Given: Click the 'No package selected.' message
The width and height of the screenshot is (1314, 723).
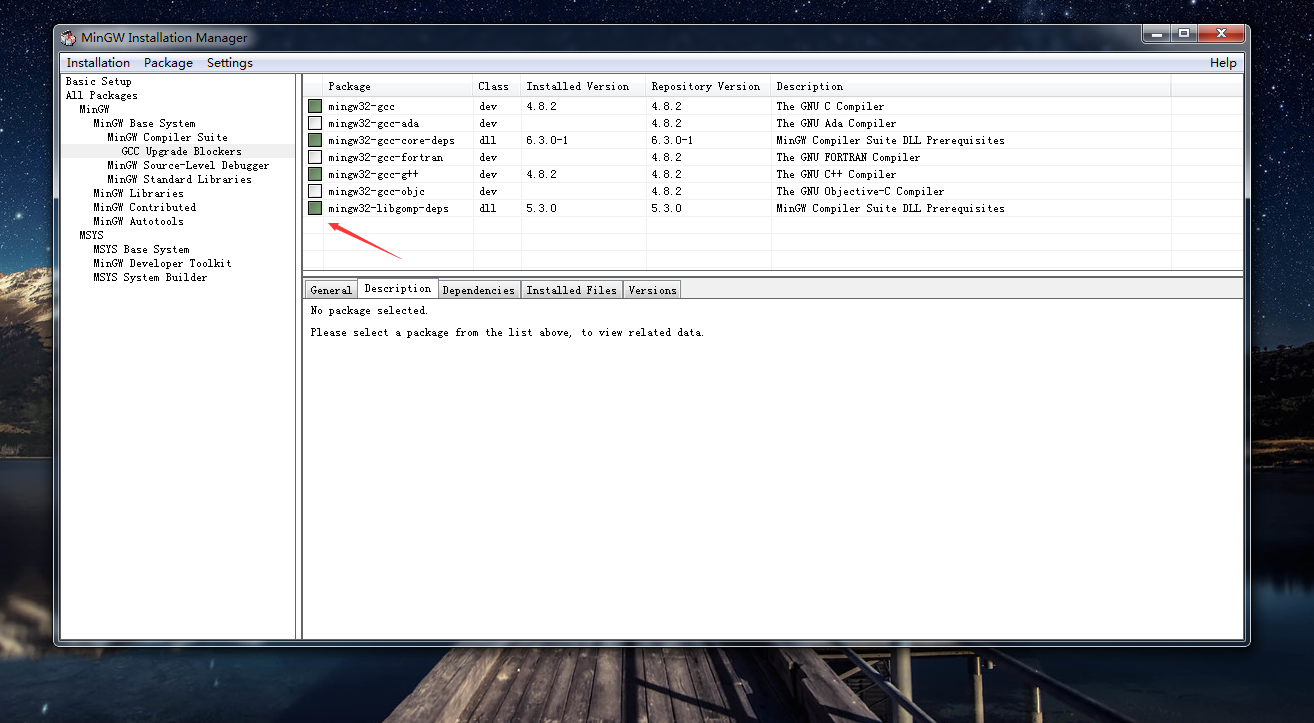Looking at the screenshot, I should [x=369, y=311].
